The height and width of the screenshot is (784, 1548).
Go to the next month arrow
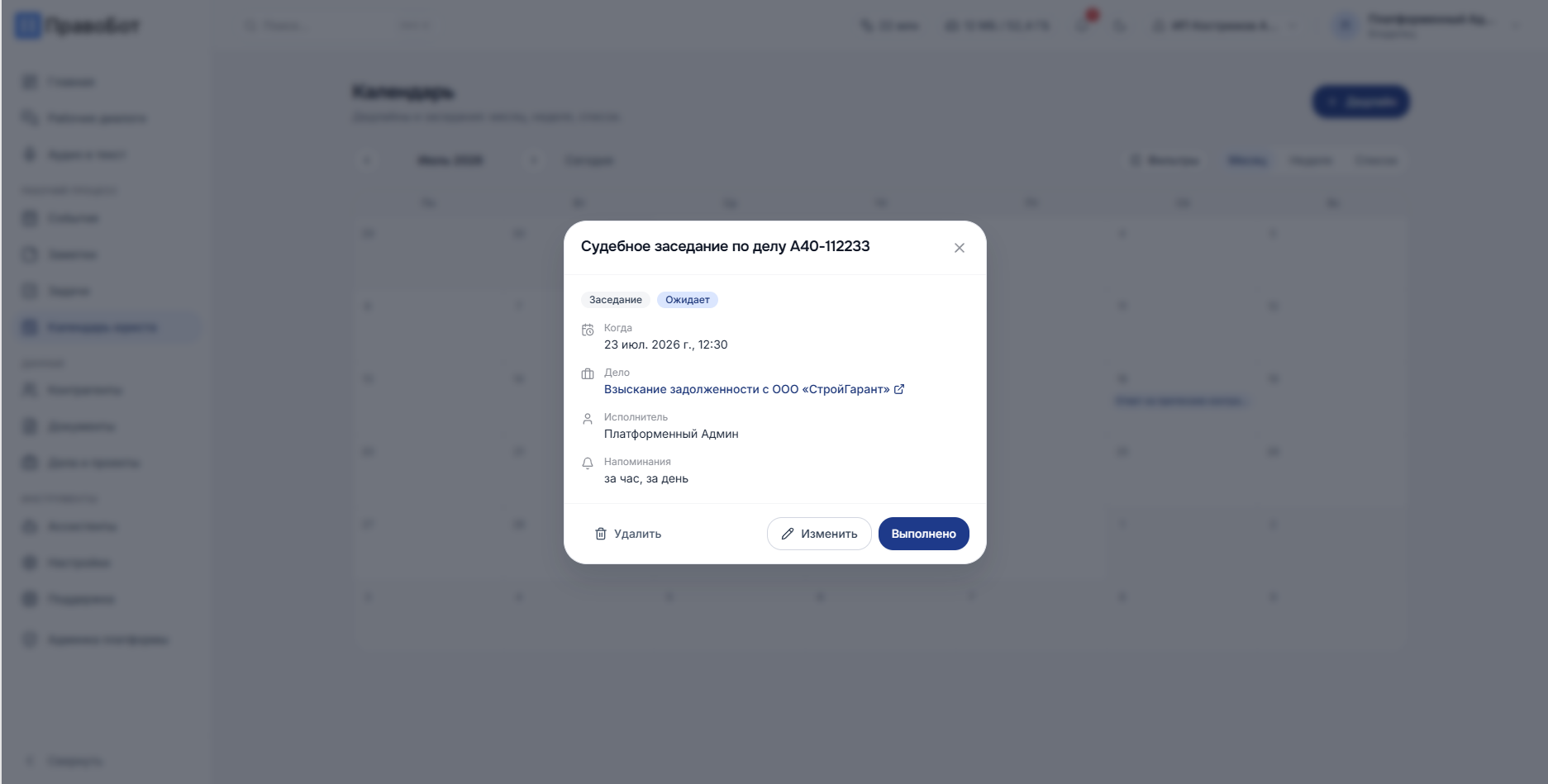[x=534, y=160]
